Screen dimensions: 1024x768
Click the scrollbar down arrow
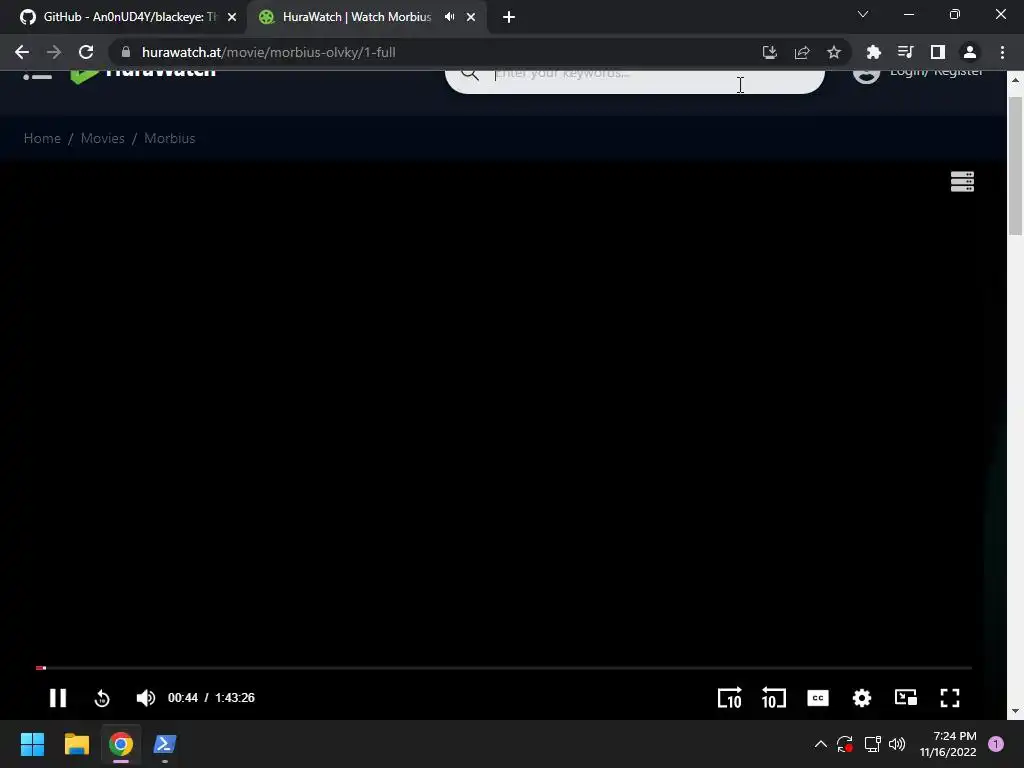[x=1015, y=711]
